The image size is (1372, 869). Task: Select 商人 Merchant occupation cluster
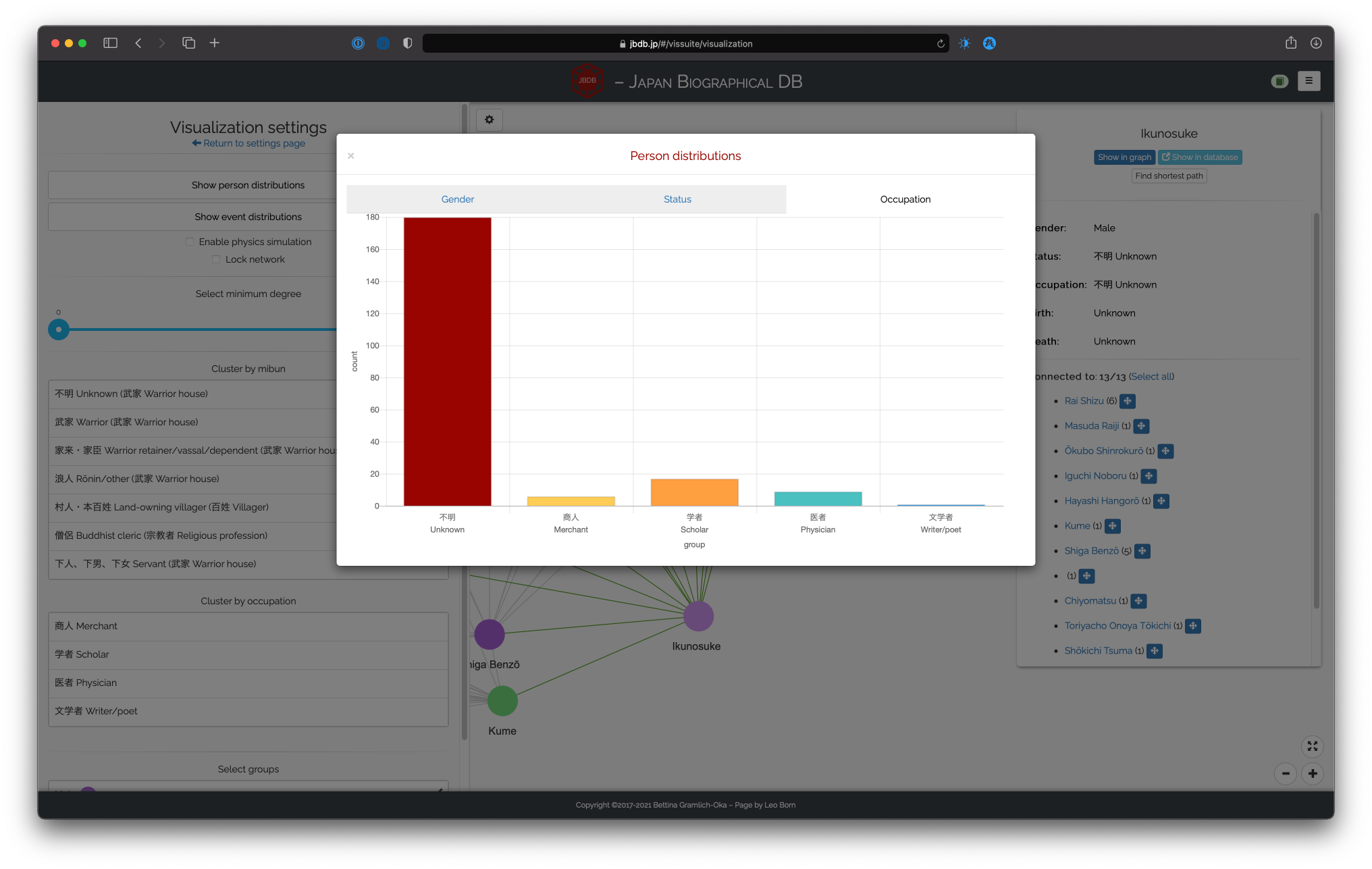(x=248, y=627)
